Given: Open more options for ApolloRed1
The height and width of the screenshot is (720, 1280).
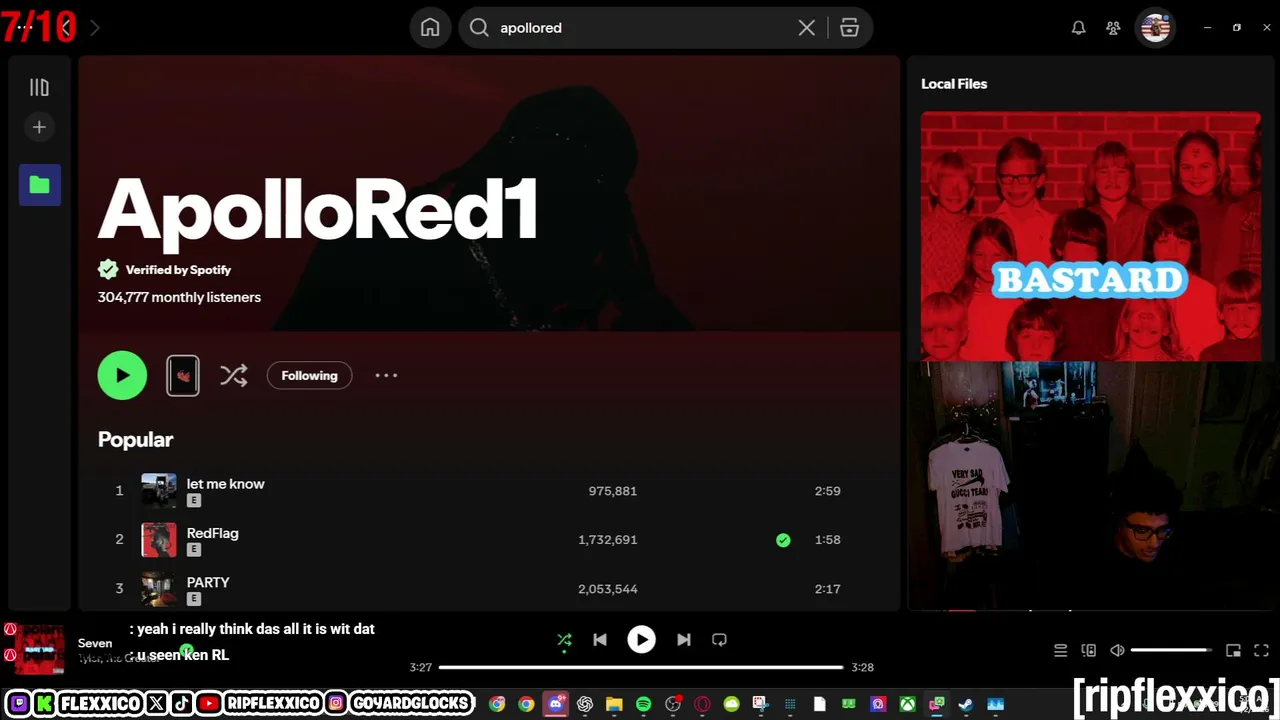Looking at the screenshot, I should pyautogui.click(x=386, y=376).
